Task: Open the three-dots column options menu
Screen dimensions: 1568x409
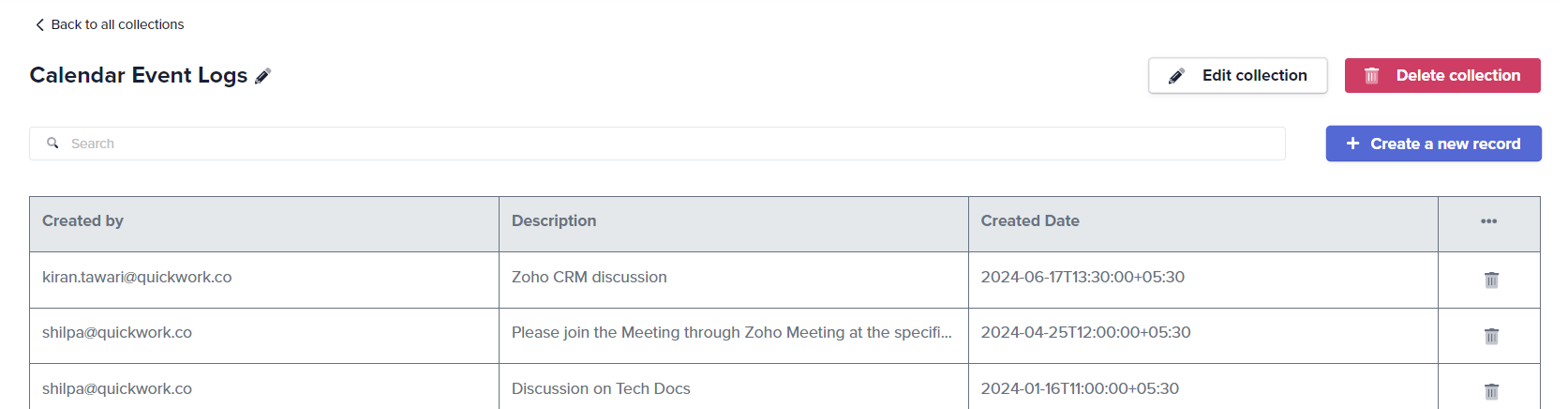Action: (x=1488, y=221)
